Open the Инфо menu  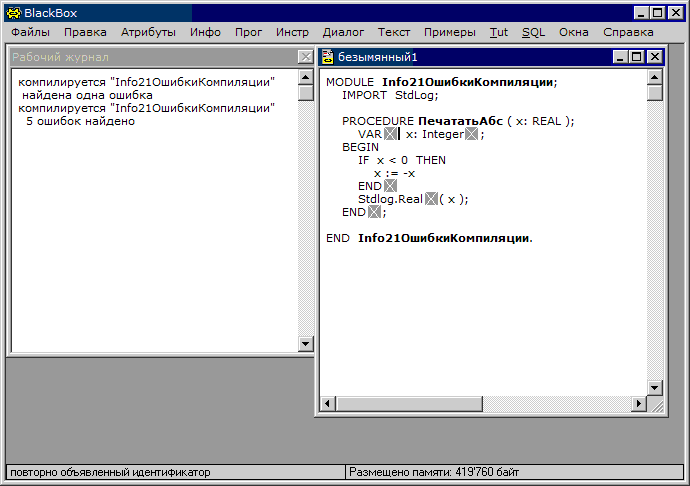pos(205,32)
